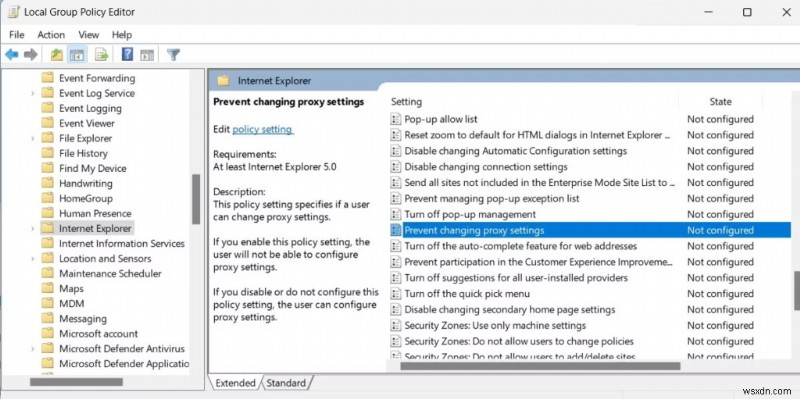Open the Action menu
800x399 pixels.
tap(51, 35)
